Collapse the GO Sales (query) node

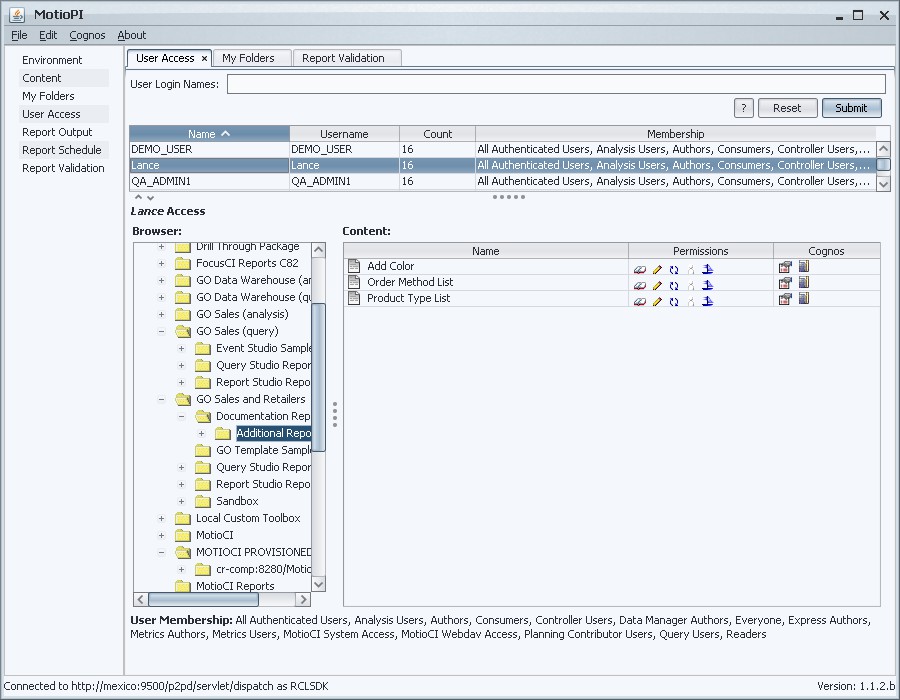[161, 331]
